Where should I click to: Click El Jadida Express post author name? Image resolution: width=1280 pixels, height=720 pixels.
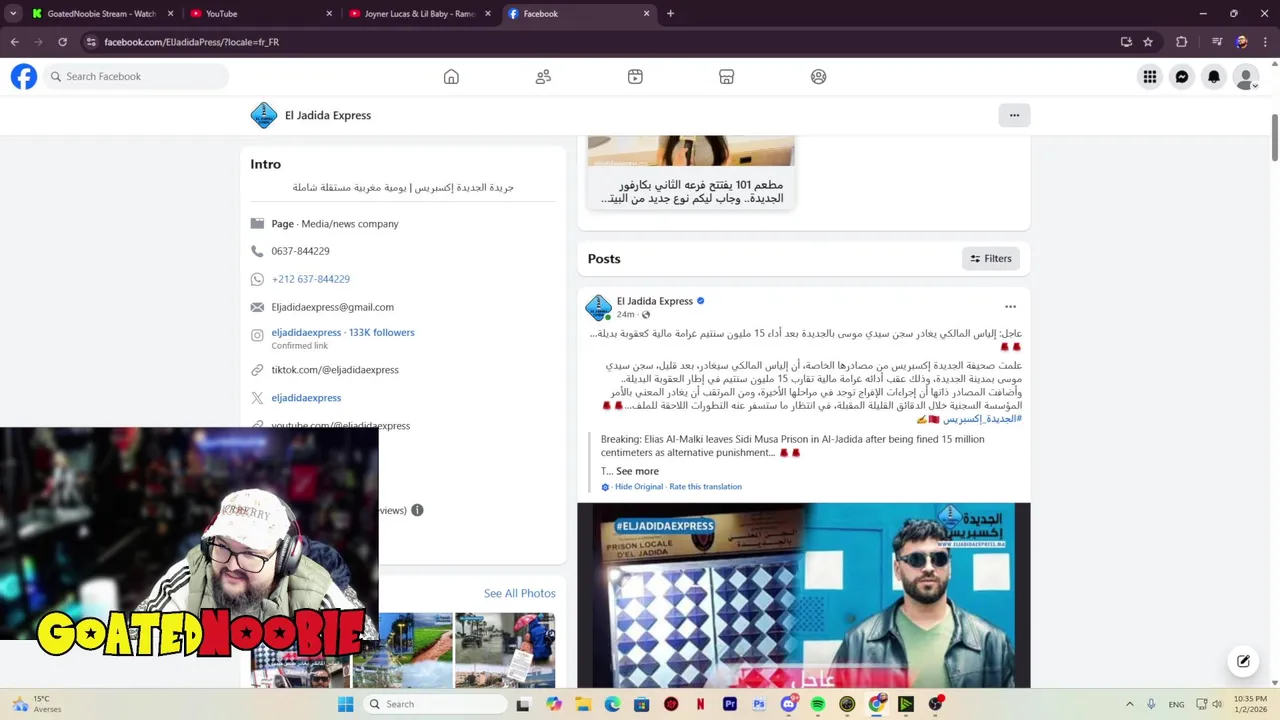(655, 301)
